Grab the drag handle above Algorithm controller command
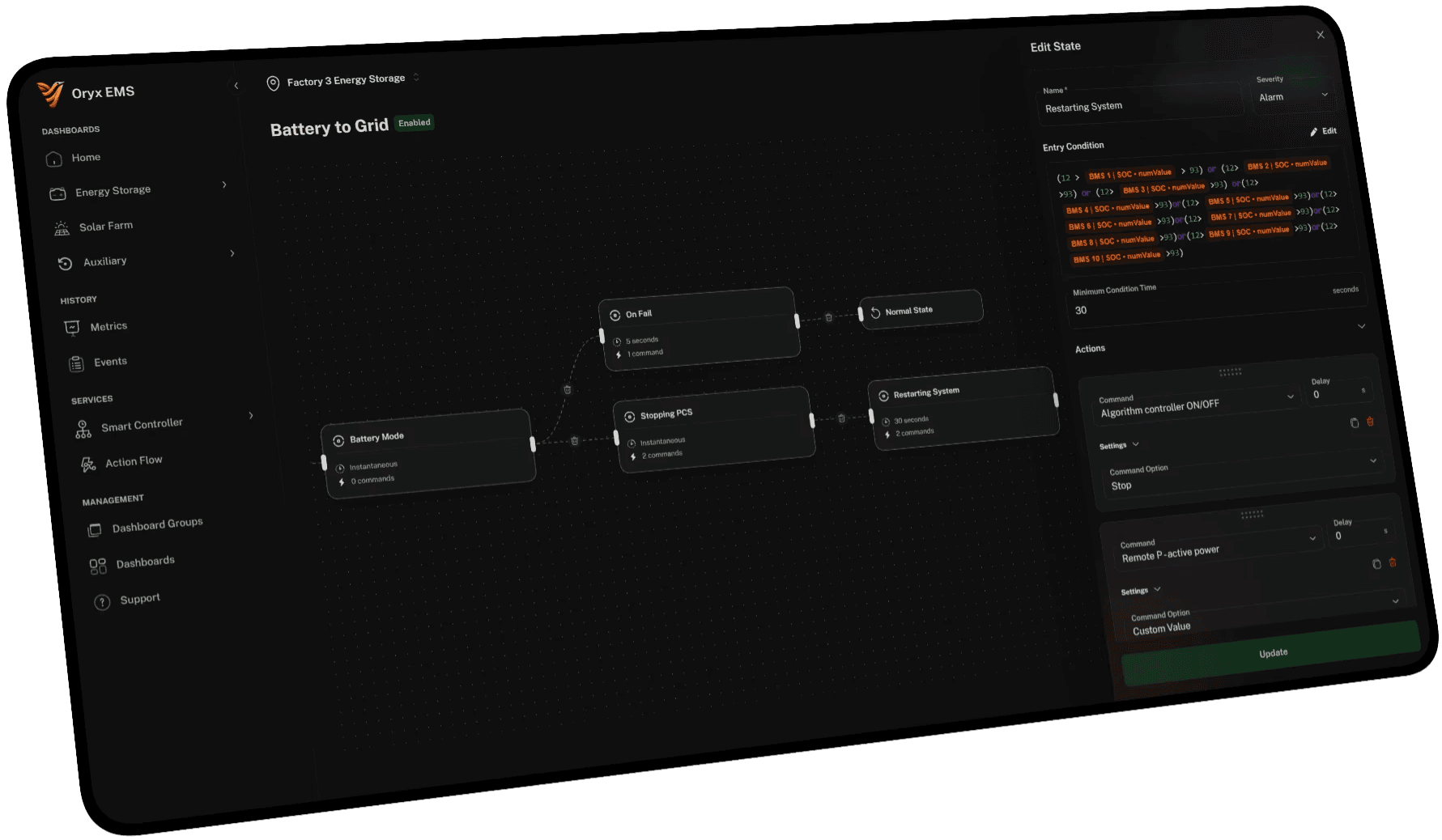This screenshot has height=840, width=1442. click(1230, 371)
